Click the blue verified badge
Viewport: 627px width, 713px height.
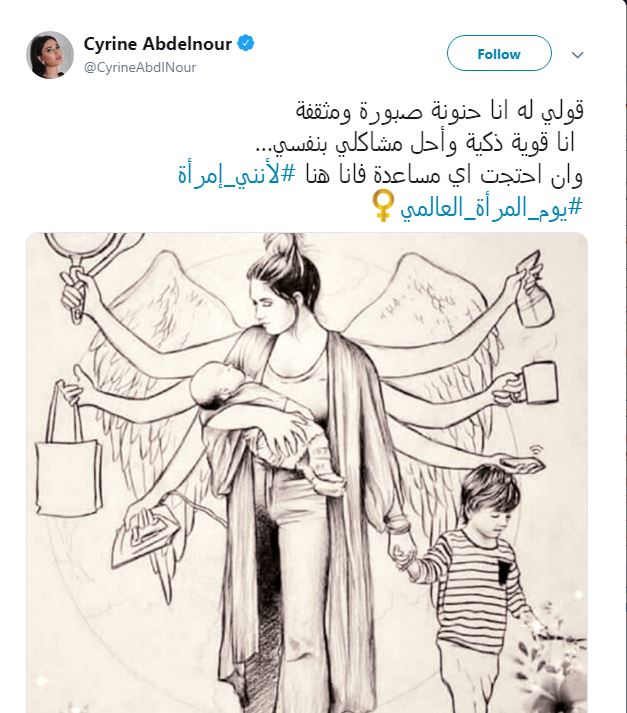[246, 44]
